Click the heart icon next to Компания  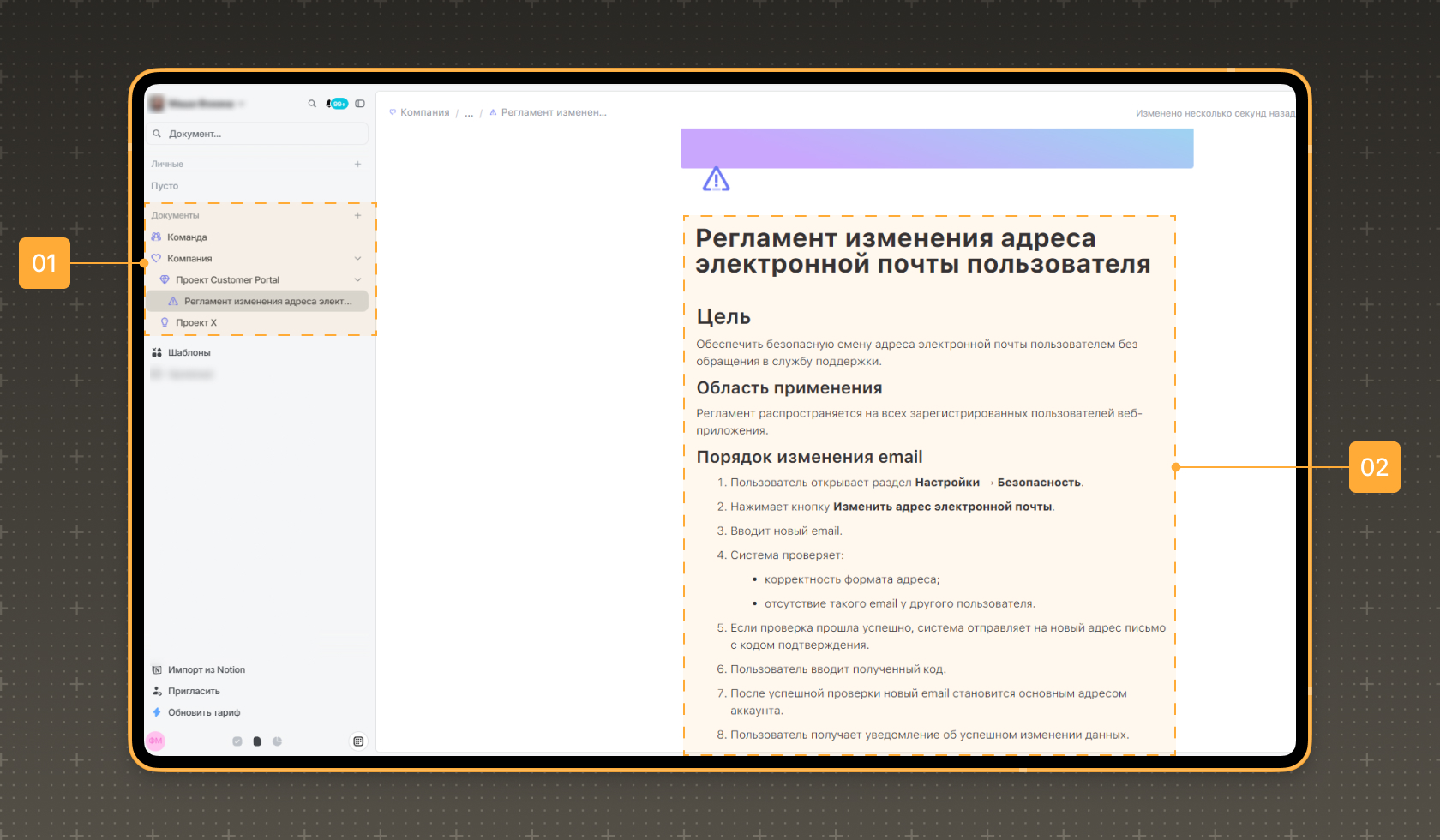[x=156, y=258]
